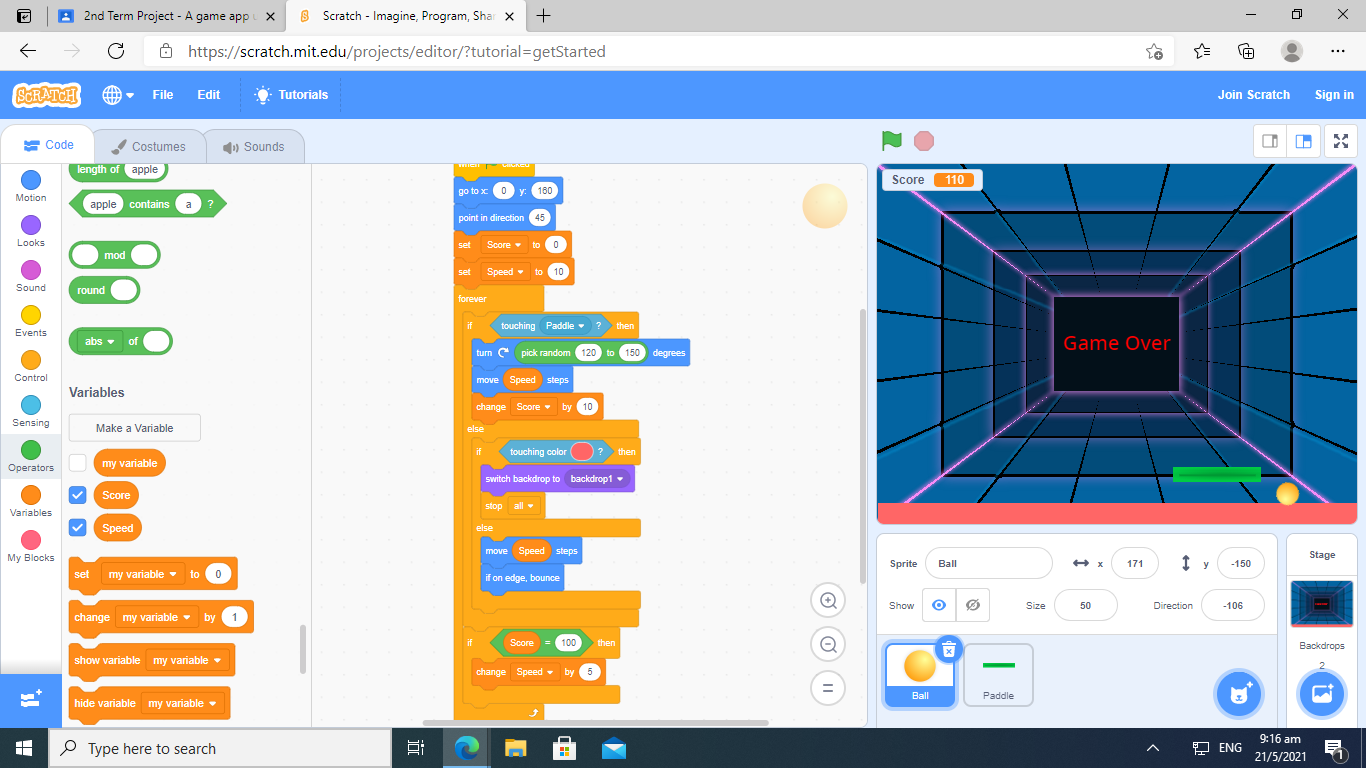Enable the my variable checkbox
Screen dimensions: 1366x768
(78, 463)
